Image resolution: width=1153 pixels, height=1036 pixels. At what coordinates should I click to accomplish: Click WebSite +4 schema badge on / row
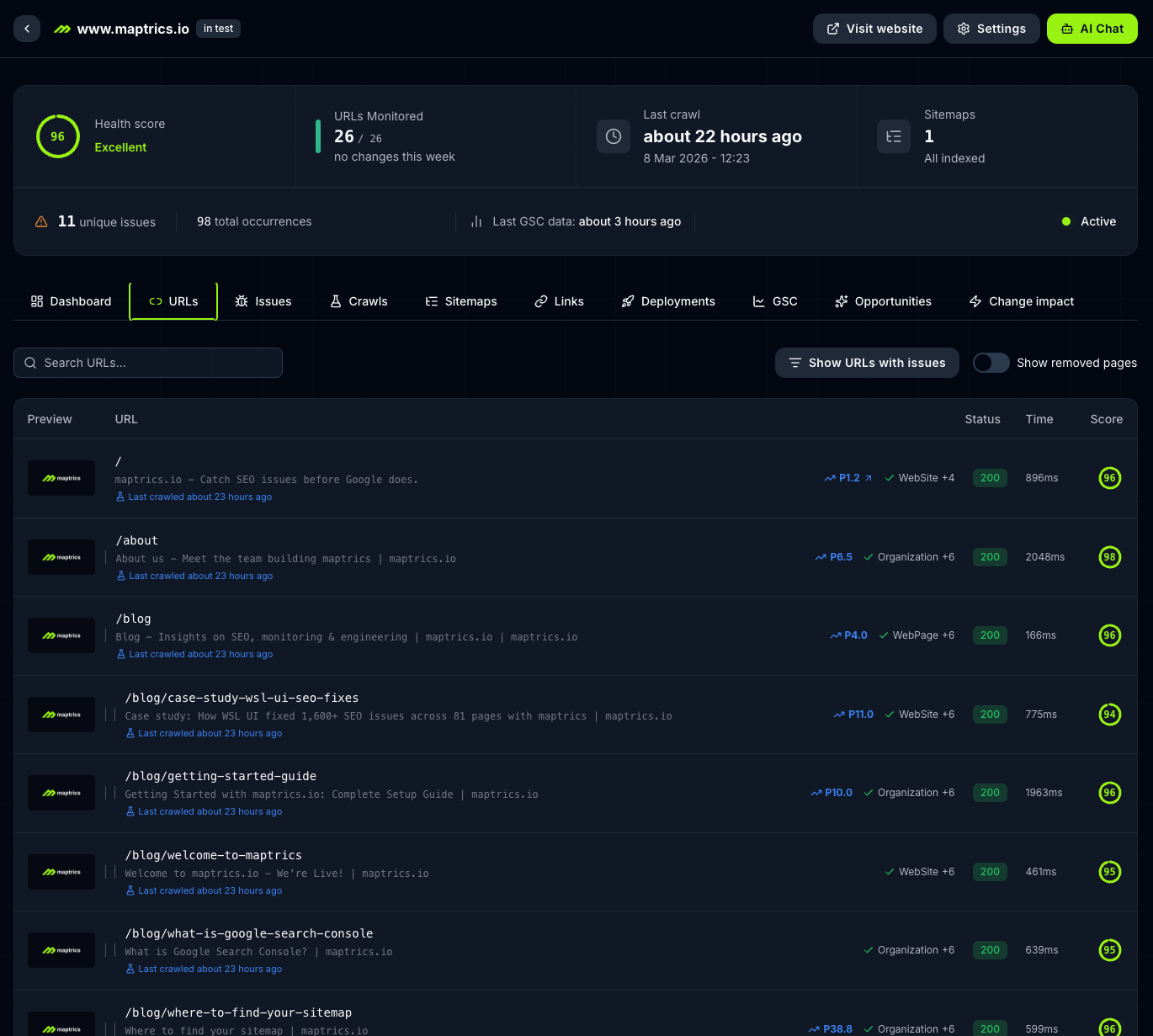(920, 478)
